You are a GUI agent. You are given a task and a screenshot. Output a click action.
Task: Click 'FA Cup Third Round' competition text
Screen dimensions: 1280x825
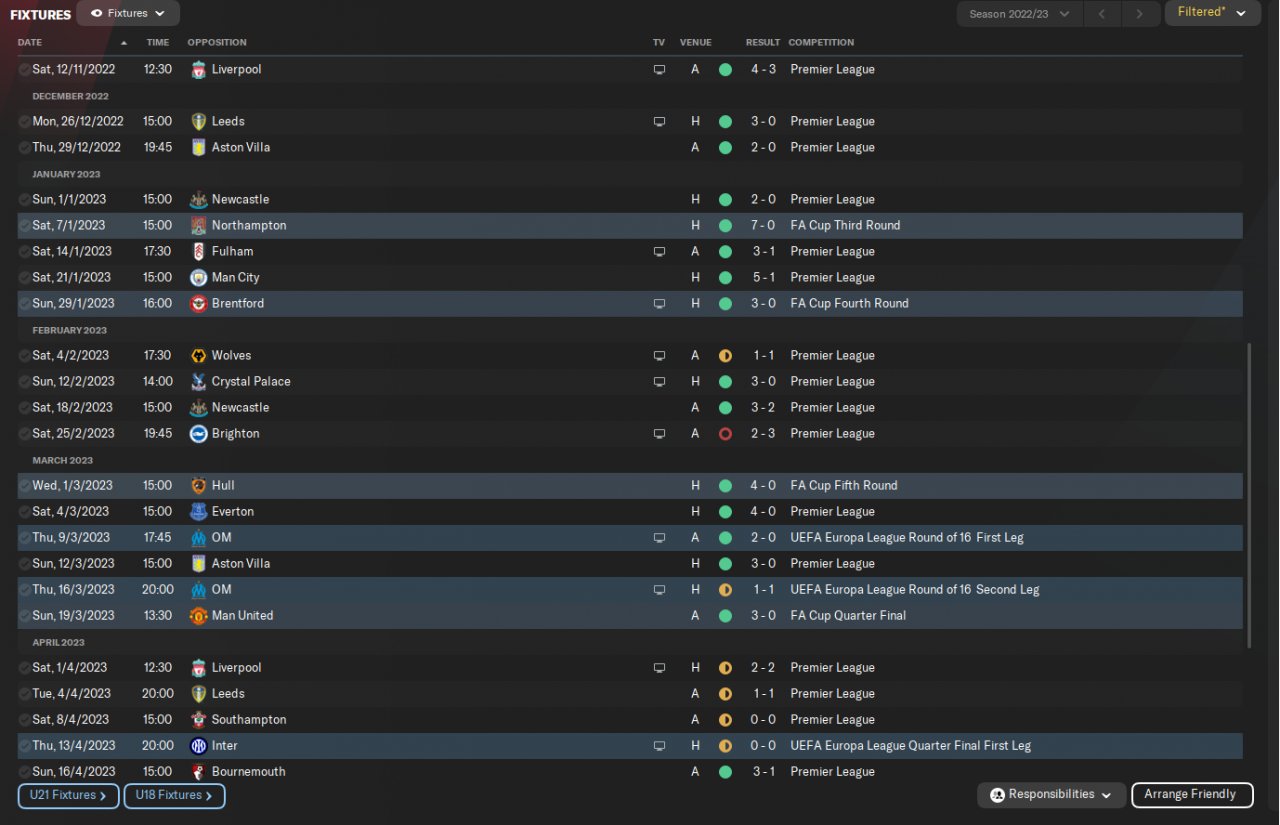[x=846, y=226]
